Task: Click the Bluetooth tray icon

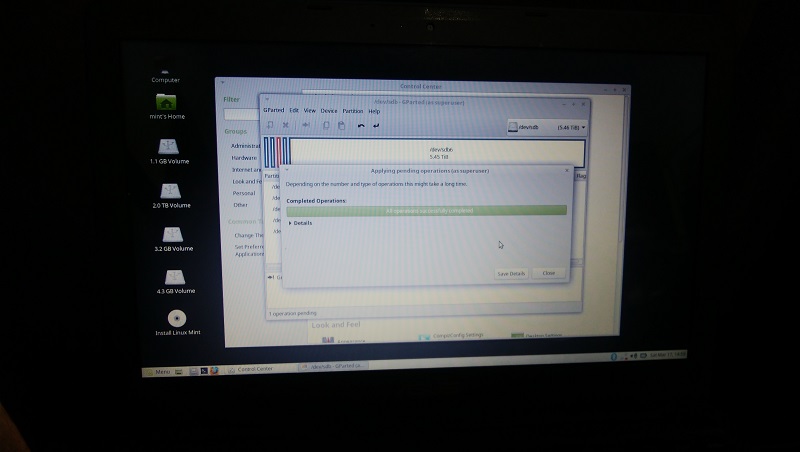Action: point(614,357)
